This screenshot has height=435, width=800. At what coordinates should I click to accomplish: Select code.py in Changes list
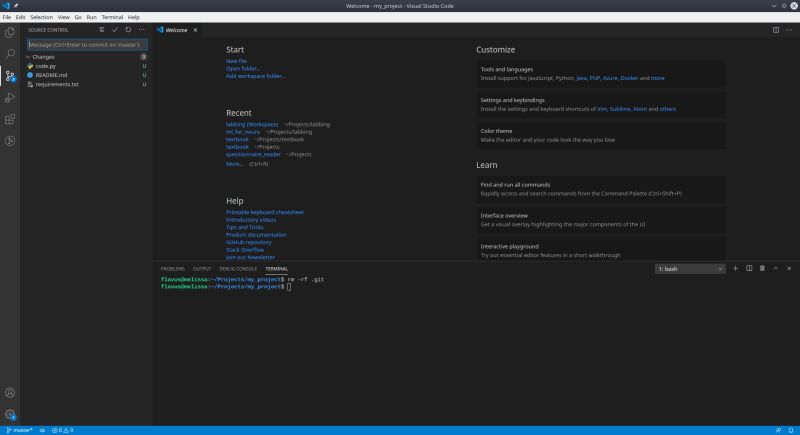(87, 66)
